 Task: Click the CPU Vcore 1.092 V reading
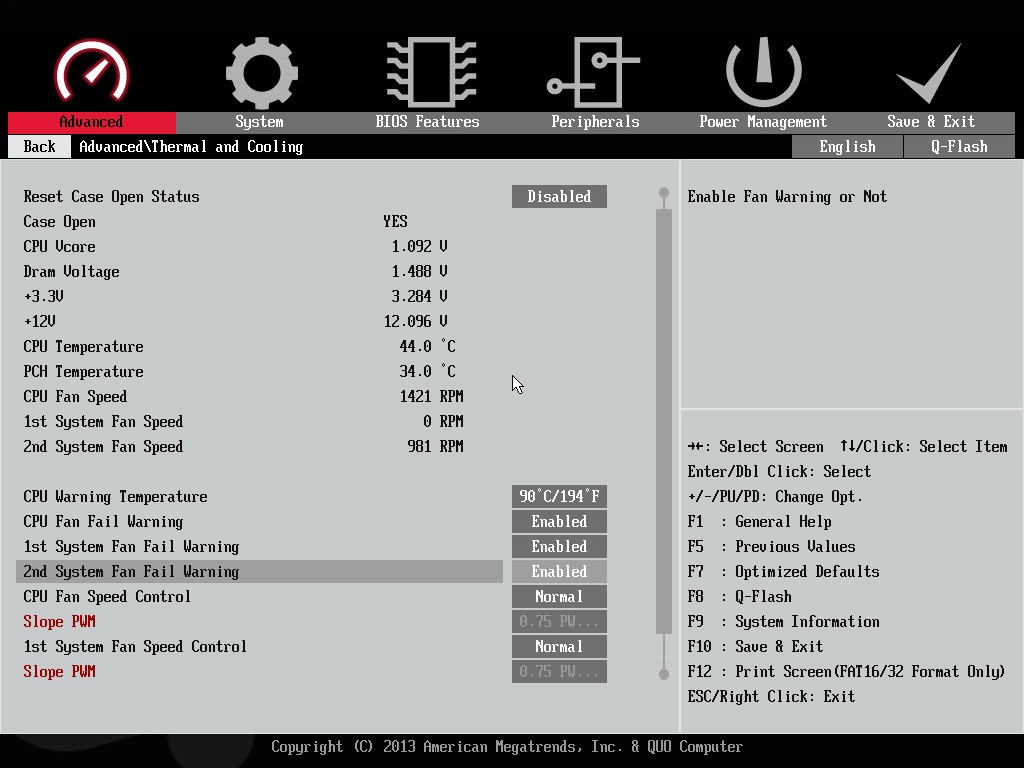[419, 247]
